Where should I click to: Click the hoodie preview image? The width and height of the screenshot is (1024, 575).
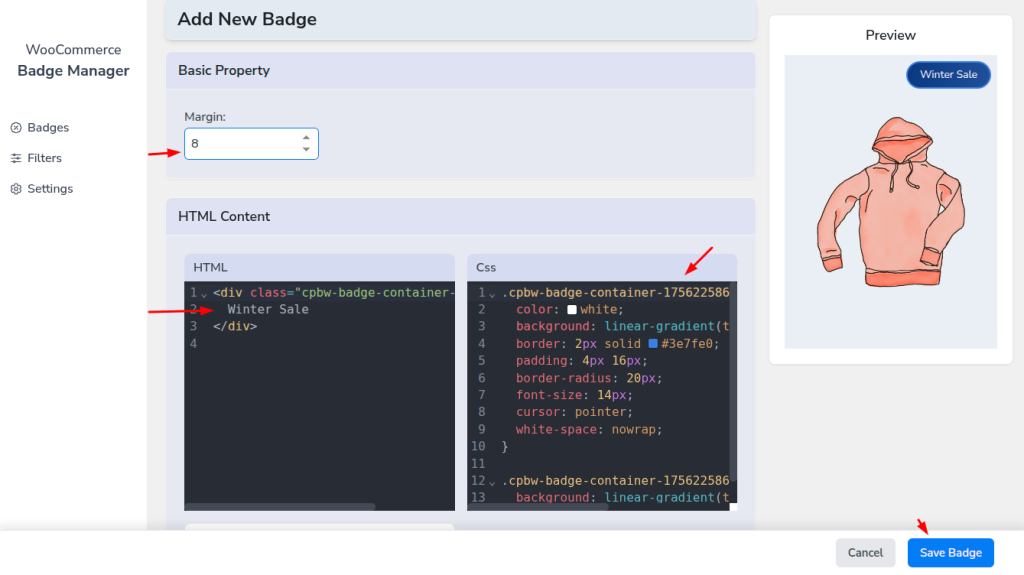click(891, 201)
